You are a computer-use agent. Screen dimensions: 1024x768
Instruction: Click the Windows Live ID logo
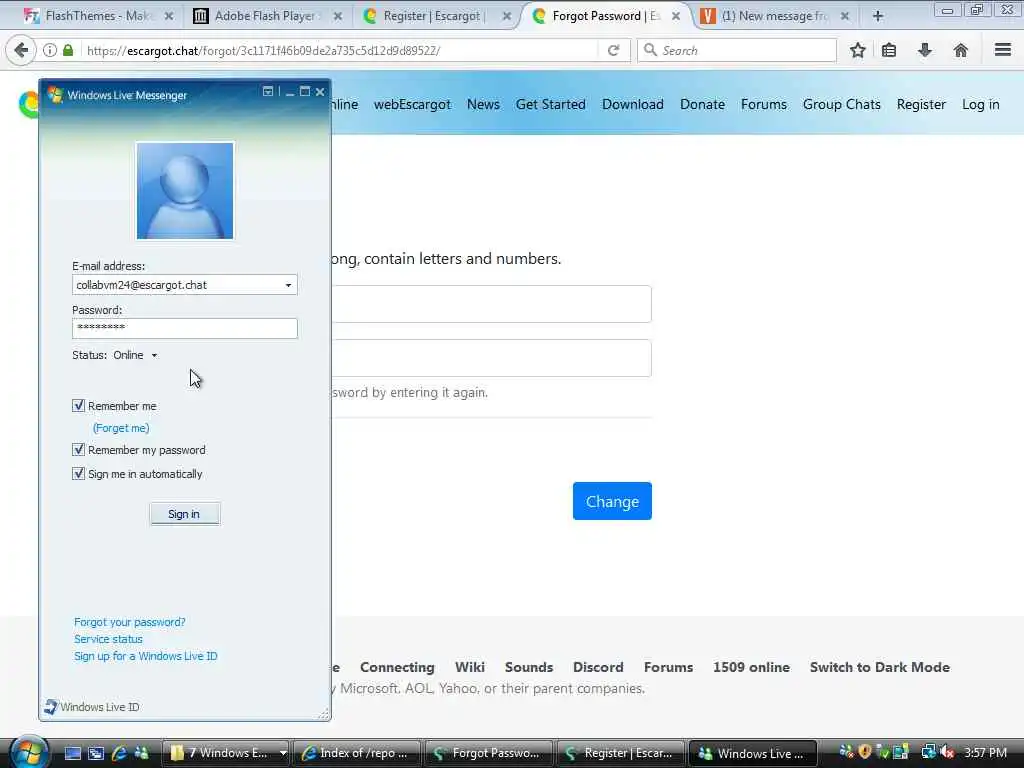click(92, 707)
